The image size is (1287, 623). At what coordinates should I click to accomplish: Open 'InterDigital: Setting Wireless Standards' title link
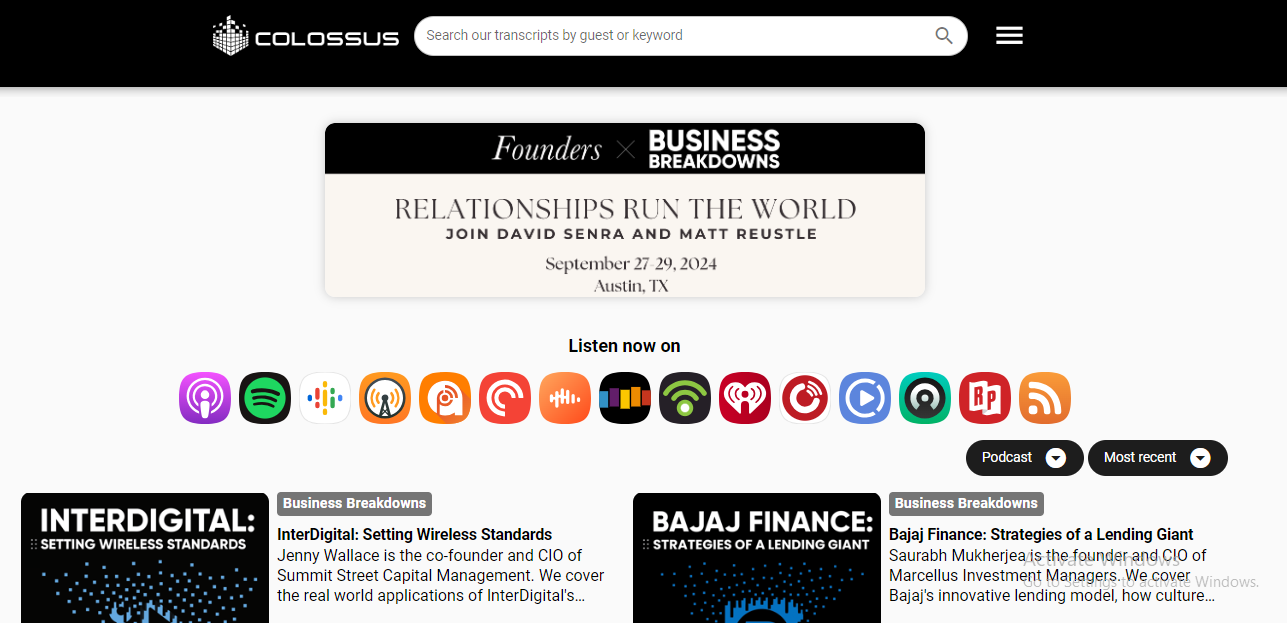(415, 535)
